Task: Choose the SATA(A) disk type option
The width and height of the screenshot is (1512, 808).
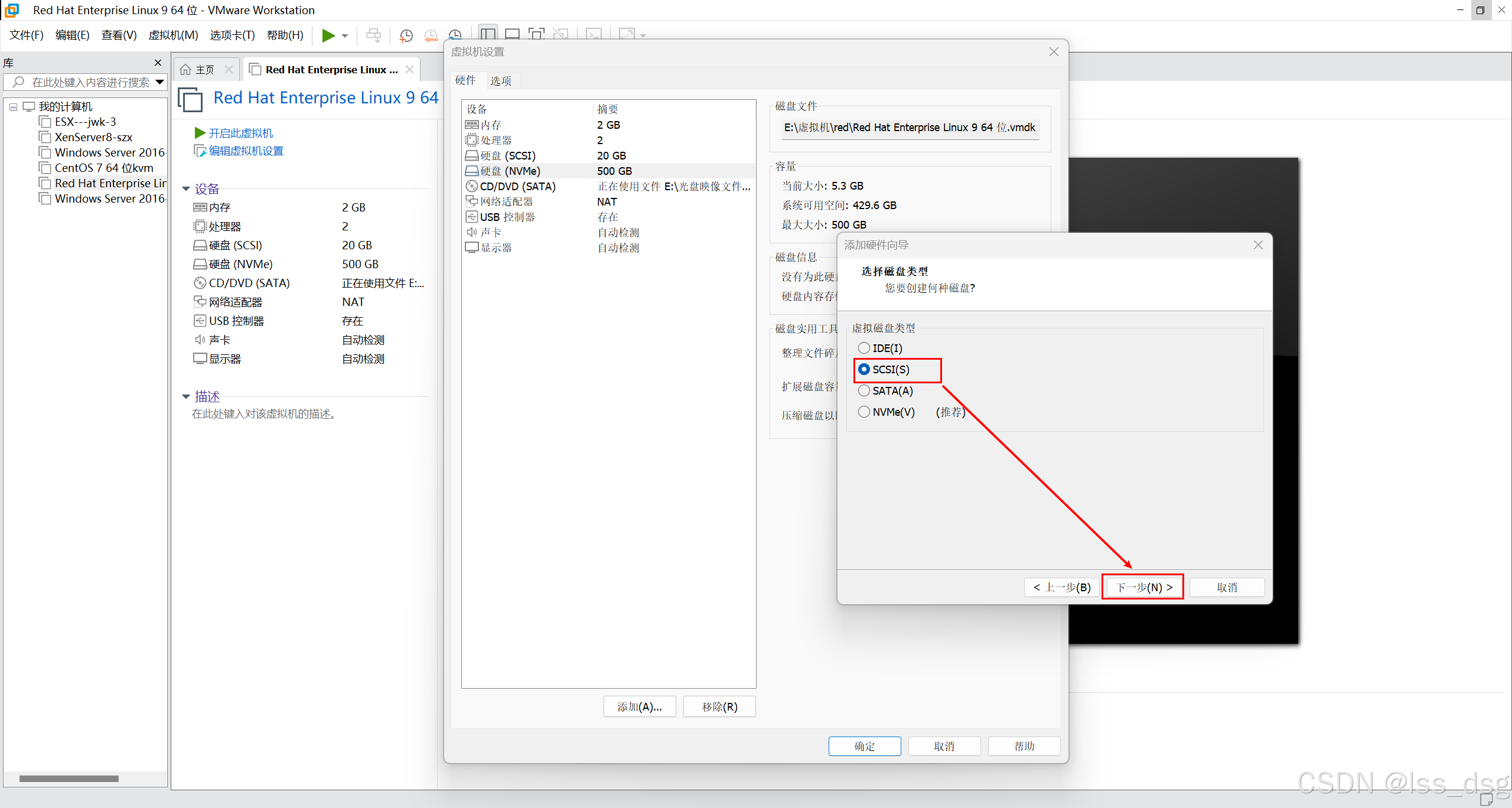Action: pos(864,390)
